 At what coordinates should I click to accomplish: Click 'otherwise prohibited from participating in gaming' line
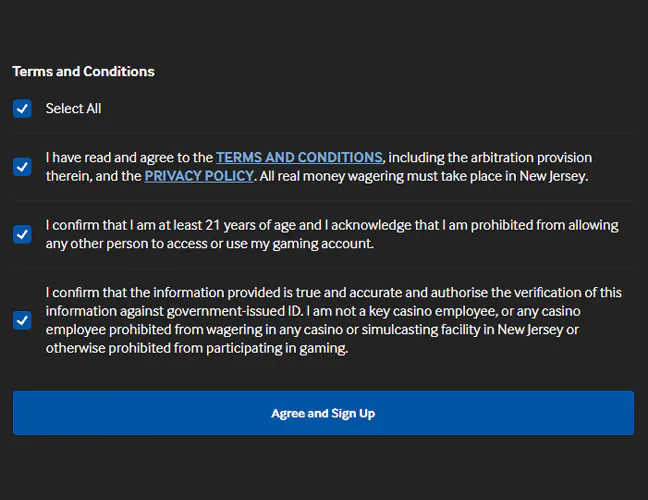click(197, 348)
